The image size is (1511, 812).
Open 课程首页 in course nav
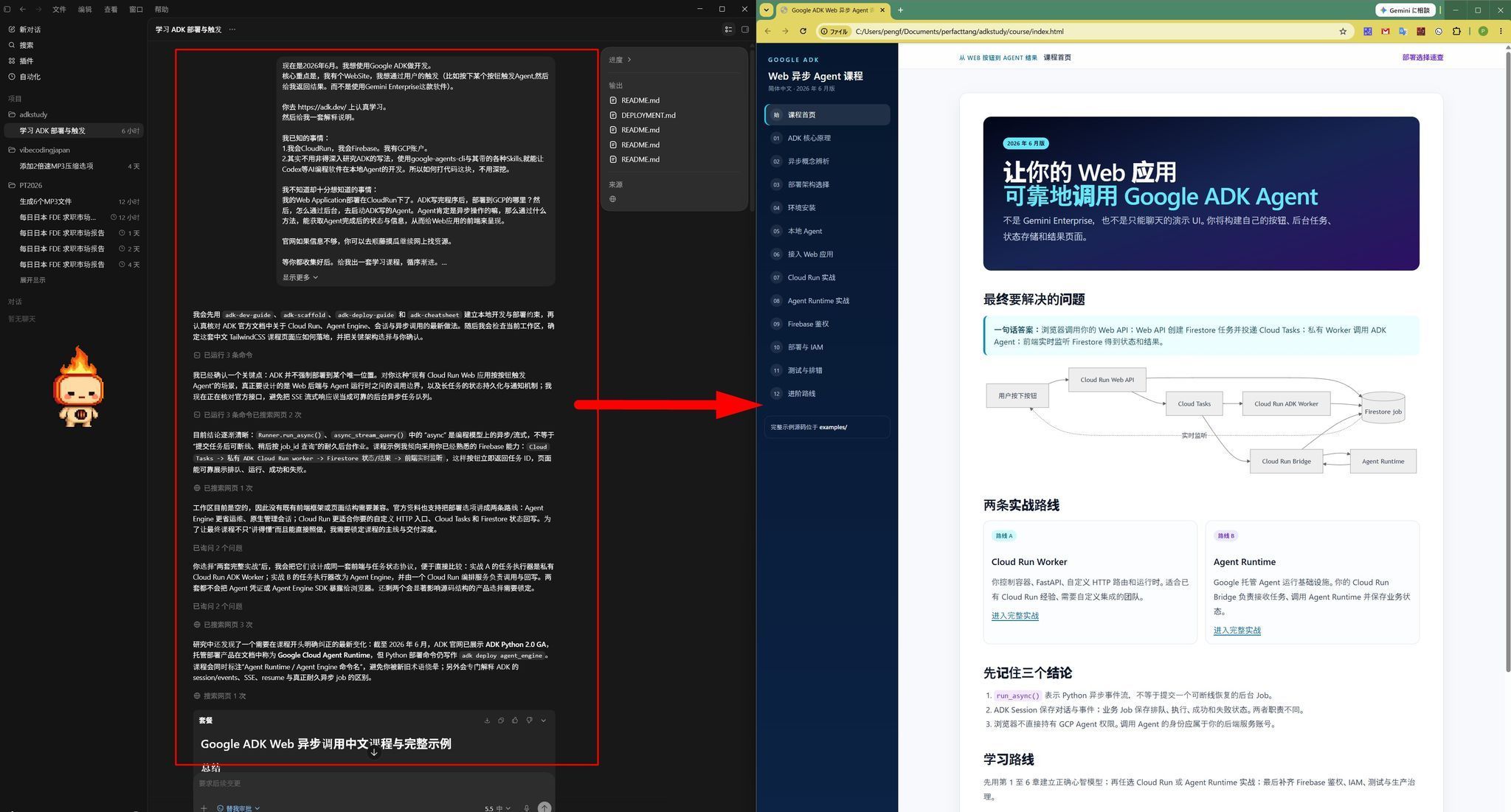click(x=827, y=115)
